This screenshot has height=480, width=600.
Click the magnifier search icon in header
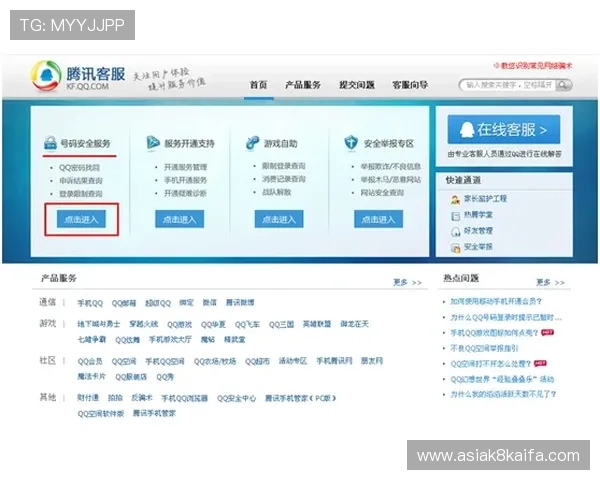[563, 85]
